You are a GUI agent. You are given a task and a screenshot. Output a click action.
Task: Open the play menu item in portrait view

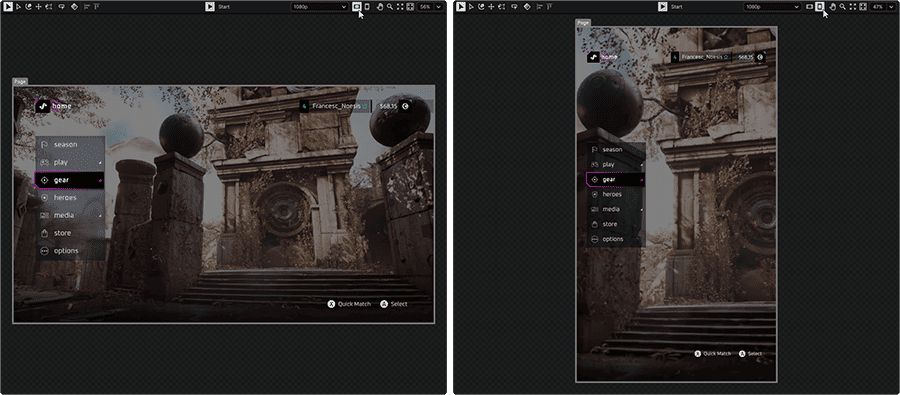tap(616, 164)
